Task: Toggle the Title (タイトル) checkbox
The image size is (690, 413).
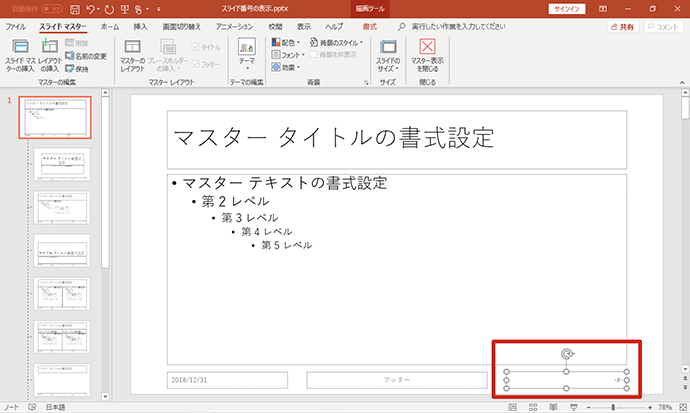Action: coord(195,47)
